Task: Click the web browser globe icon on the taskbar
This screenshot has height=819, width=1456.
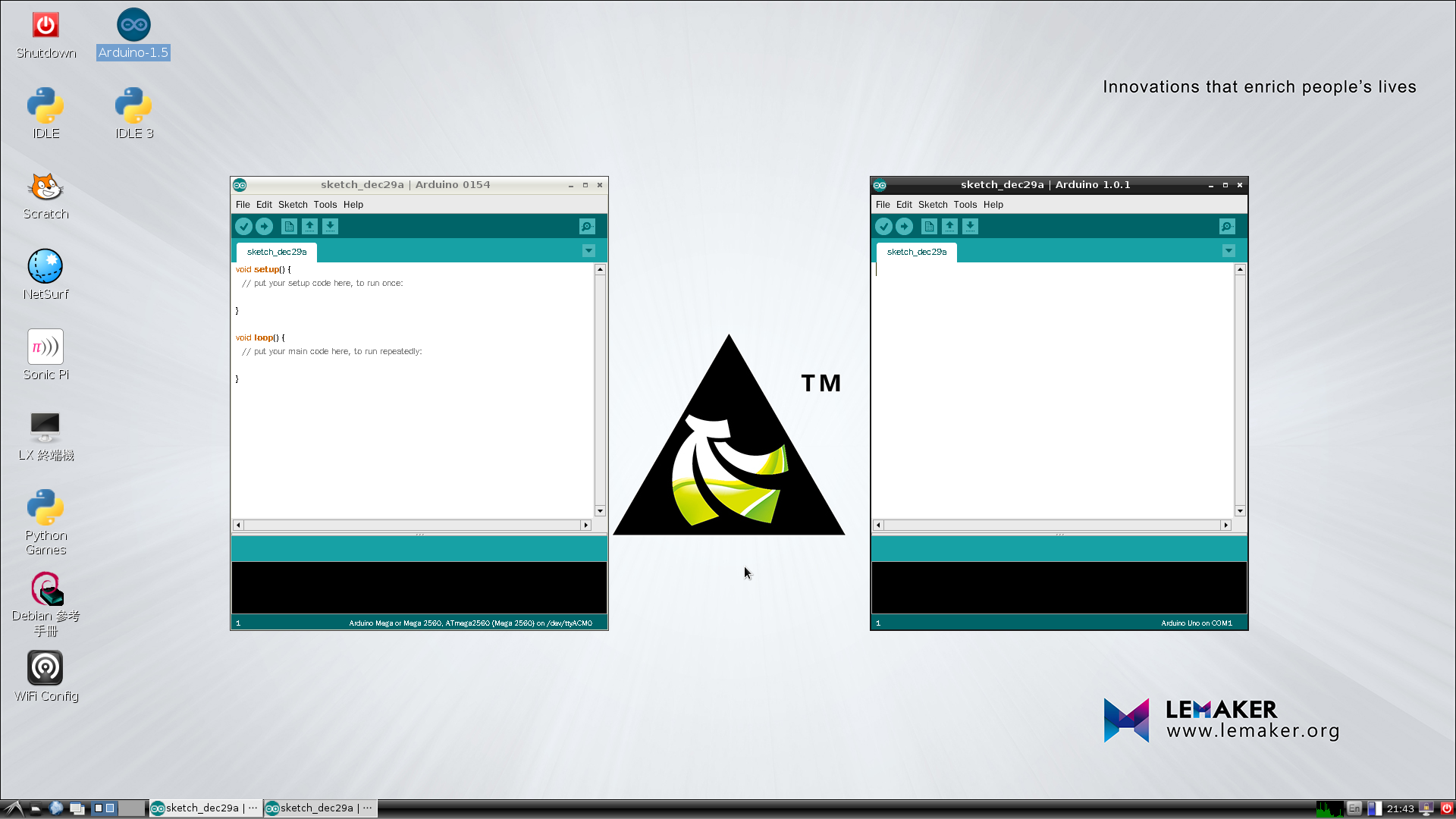Action: click(x=56, y=808)
